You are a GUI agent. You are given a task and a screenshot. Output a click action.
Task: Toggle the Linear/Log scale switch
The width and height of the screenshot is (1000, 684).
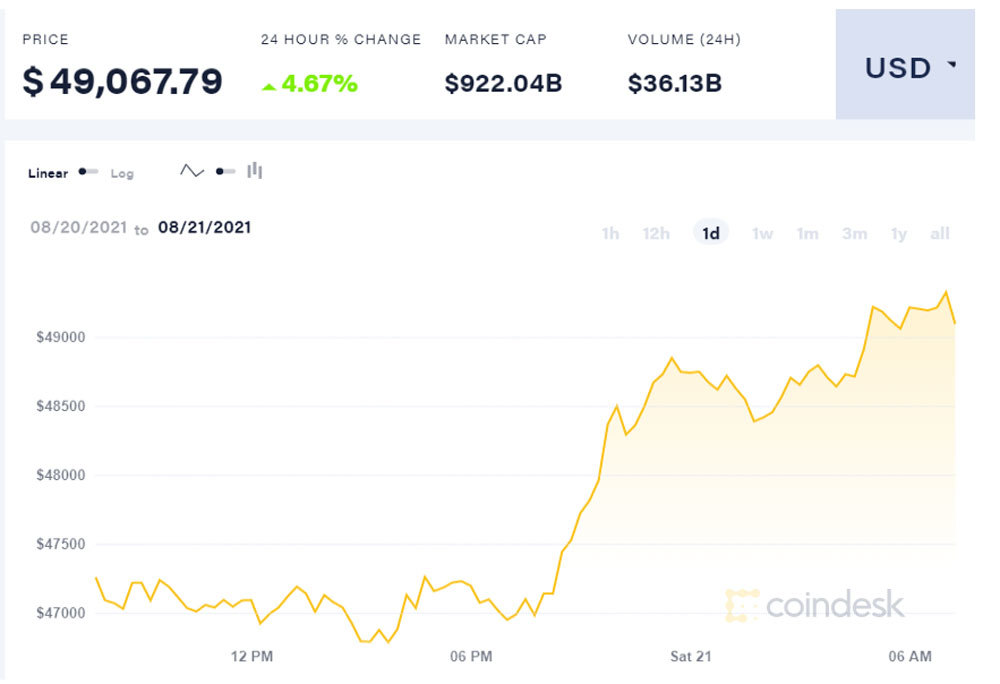click(x=88, y=172)
